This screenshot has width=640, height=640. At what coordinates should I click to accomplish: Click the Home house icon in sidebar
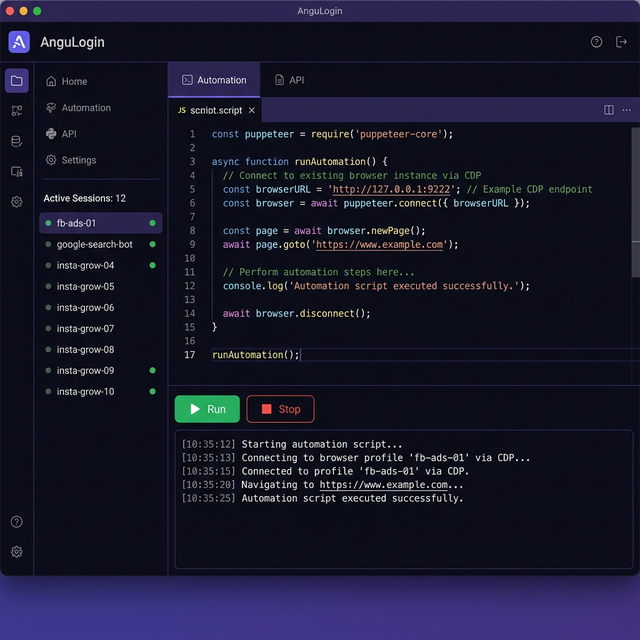coord(51,81)
